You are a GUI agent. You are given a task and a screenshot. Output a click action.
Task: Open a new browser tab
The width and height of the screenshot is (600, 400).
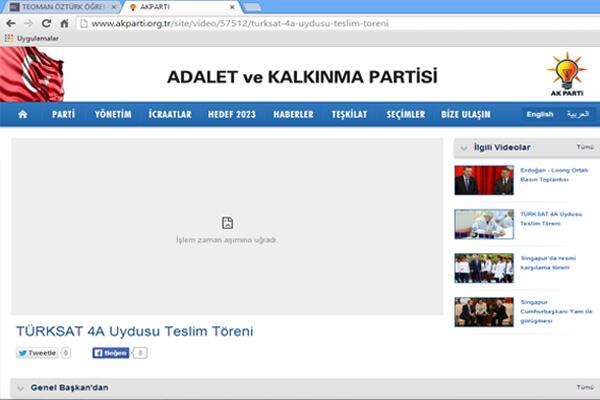253,7
